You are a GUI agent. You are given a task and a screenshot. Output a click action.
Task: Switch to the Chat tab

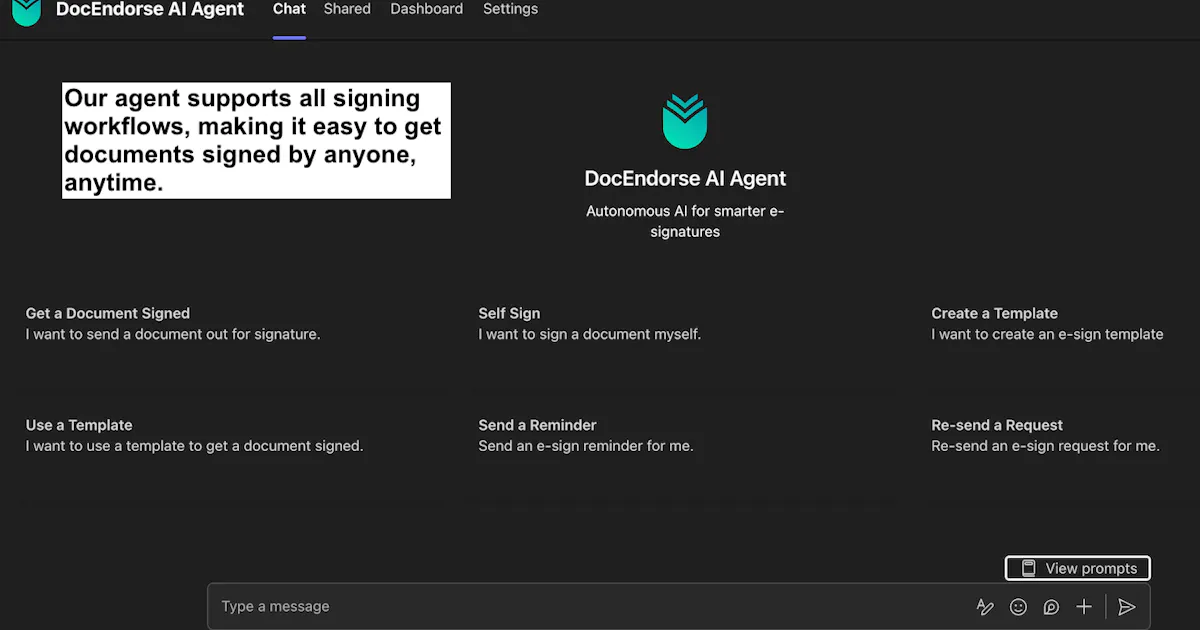[x=289, y=9]
